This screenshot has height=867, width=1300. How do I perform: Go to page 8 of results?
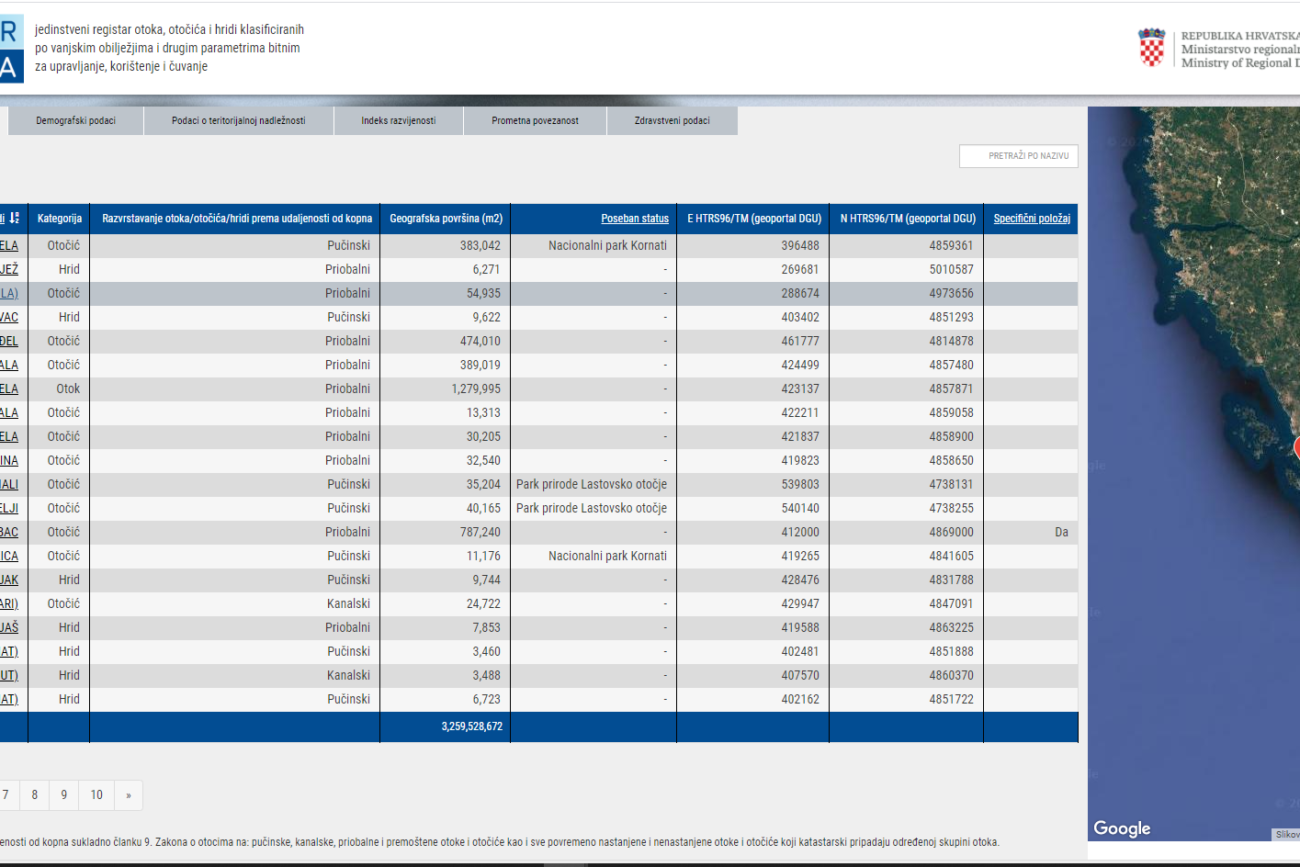[x=34, y=795]
